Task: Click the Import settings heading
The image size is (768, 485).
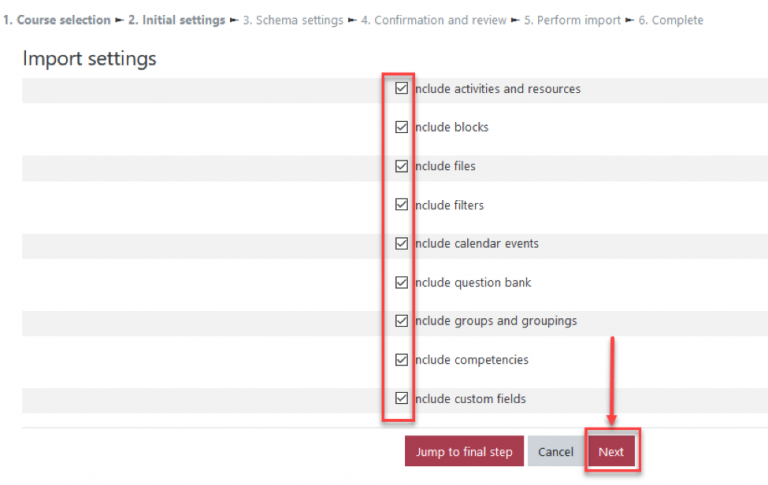Action: [89, 58]
